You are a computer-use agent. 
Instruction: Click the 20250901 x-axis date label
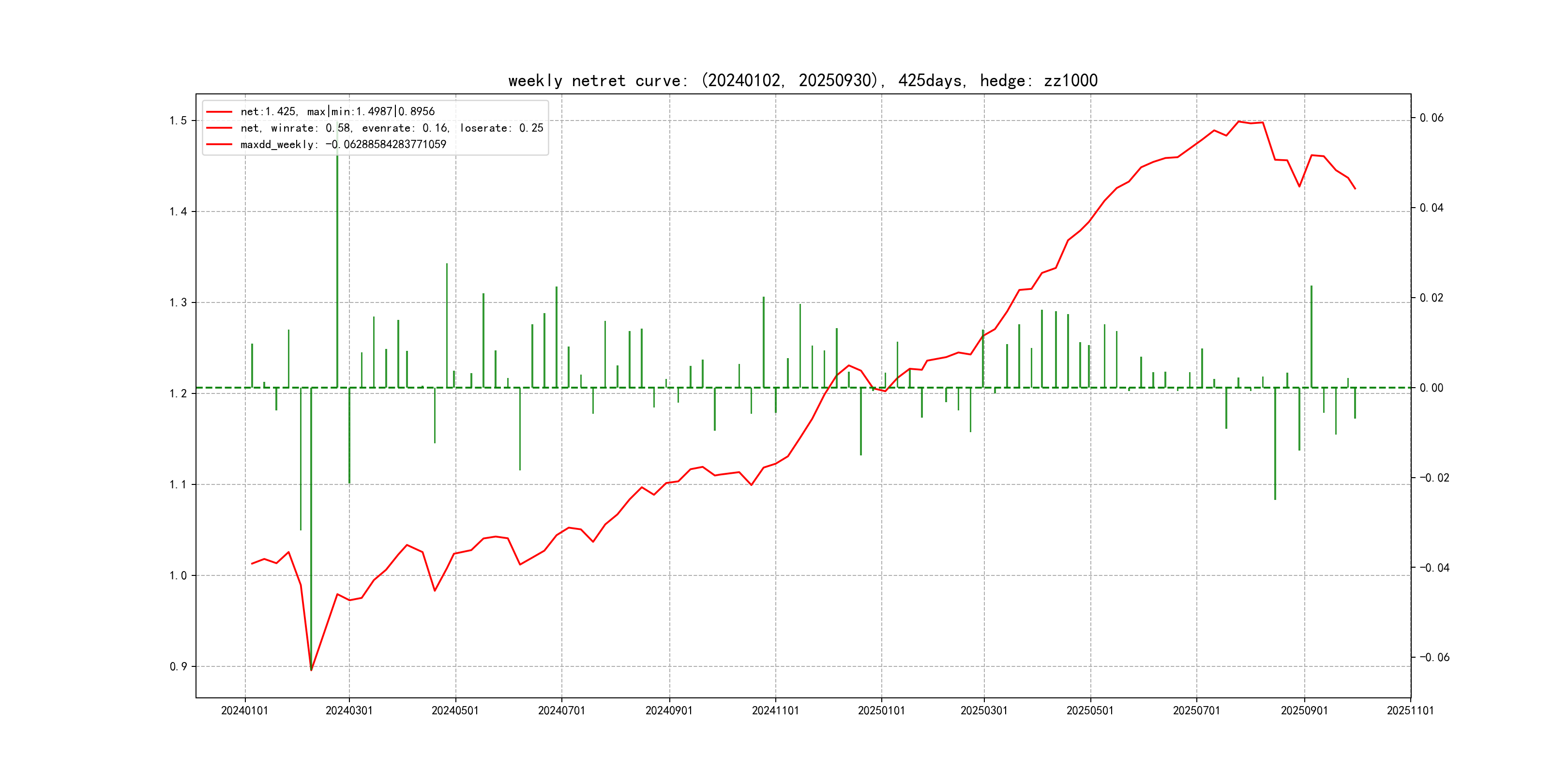tap(1304, 710)
